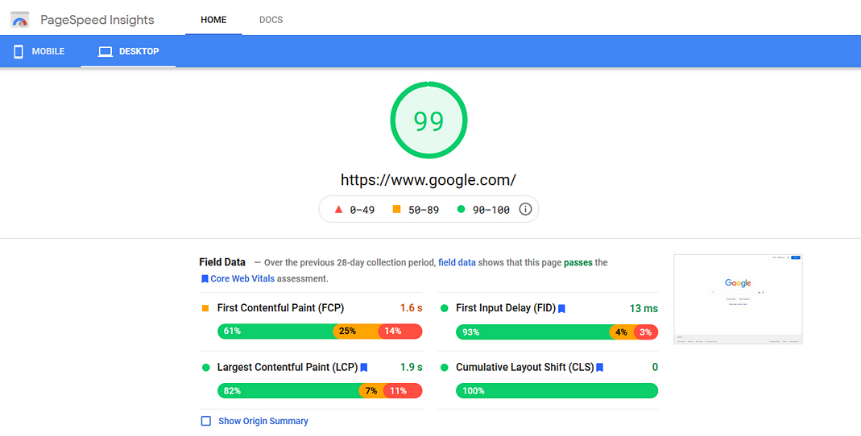Click the PageSpeed Insights title text
The width and height of the screenshot is (861, 436).
[97, 20]
